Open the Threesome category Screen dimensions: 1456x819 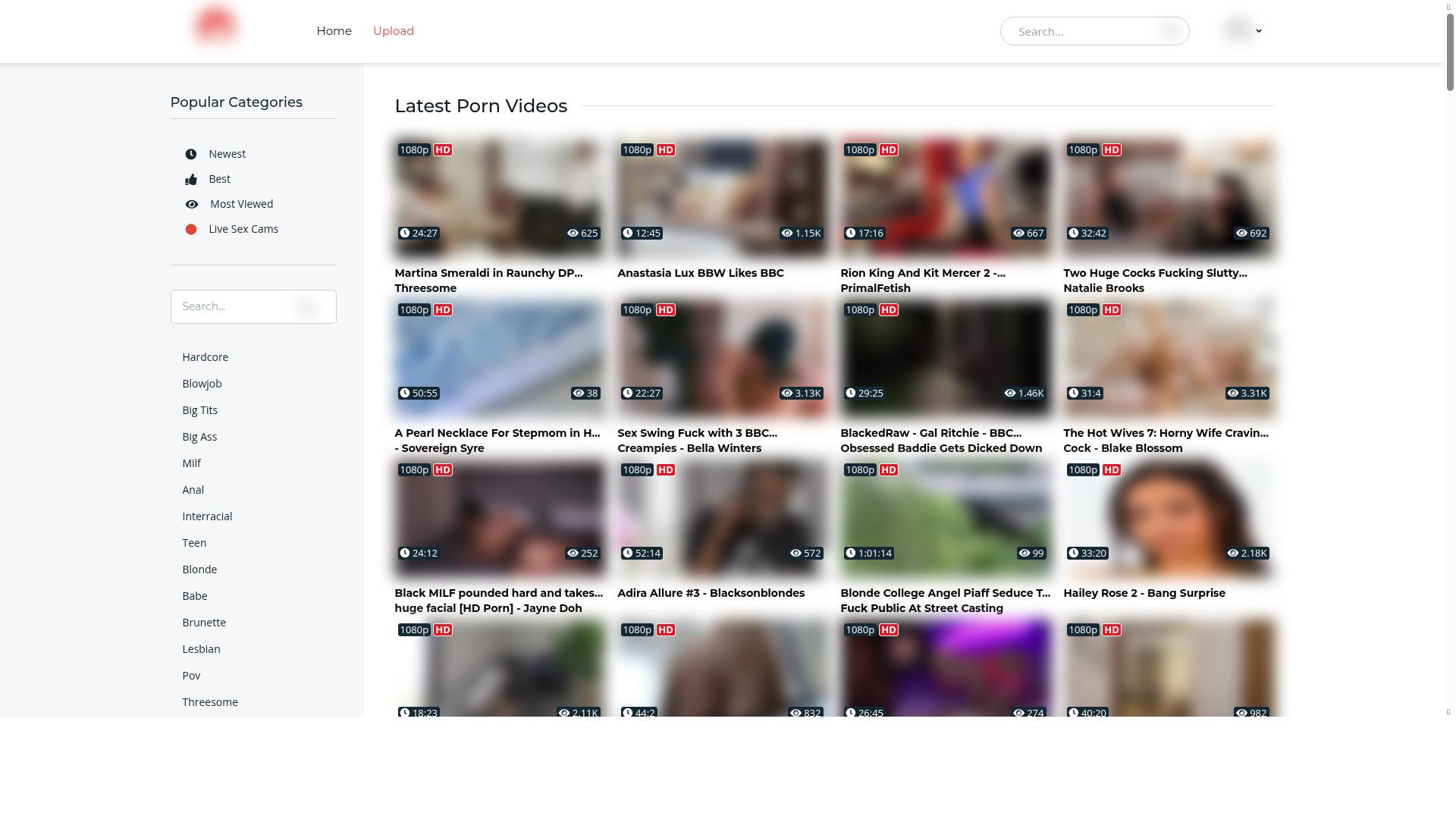click(x=210, y=702)
